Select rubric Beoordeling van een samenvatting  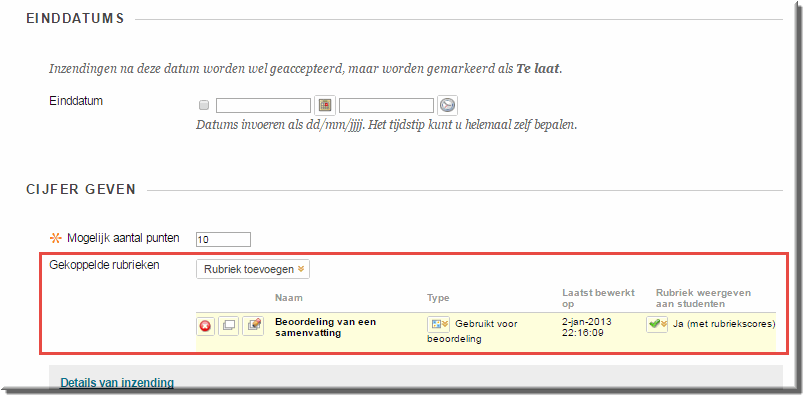(325, 327)
